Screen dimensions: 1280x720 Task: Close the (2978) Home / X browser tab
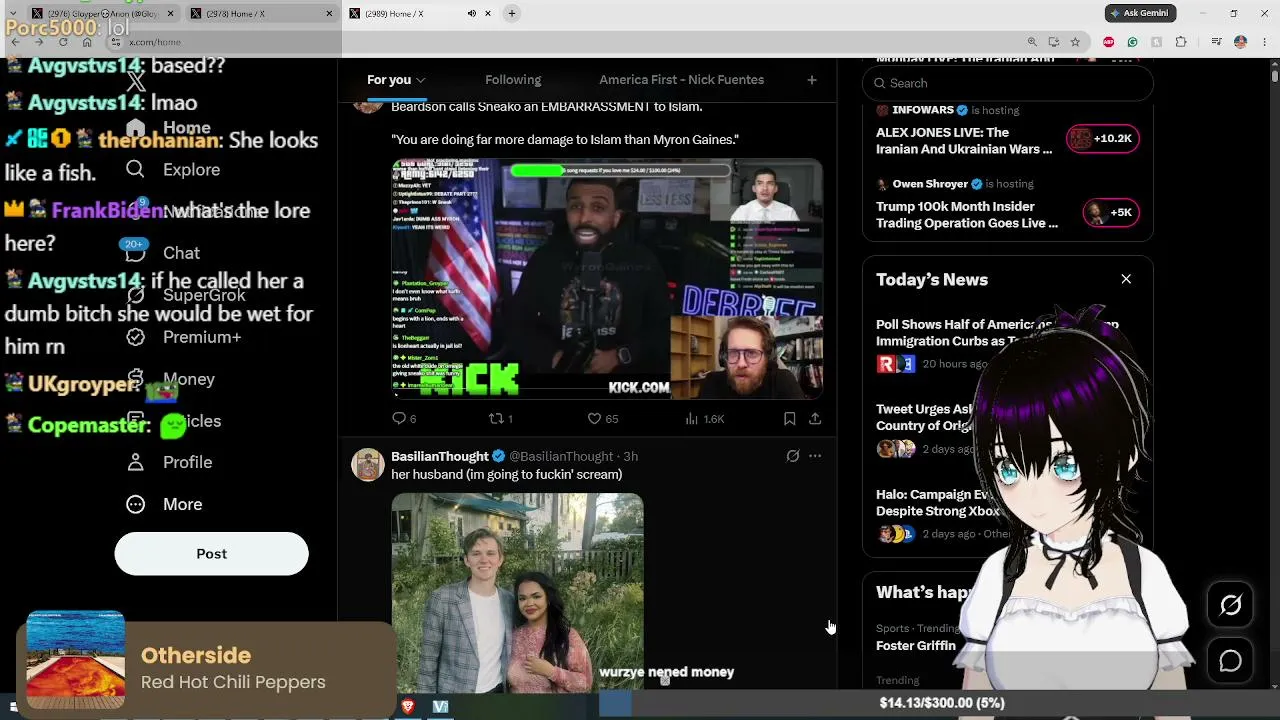[329, 13]
